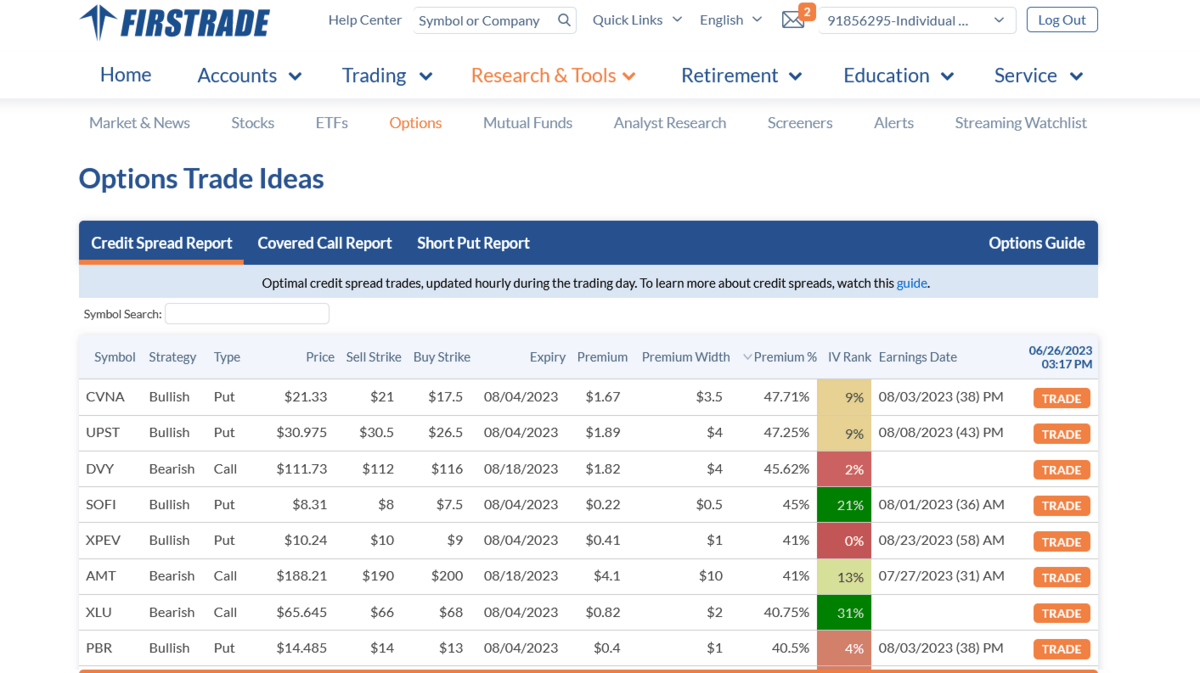Sort by the Price column header

[320, 357]
